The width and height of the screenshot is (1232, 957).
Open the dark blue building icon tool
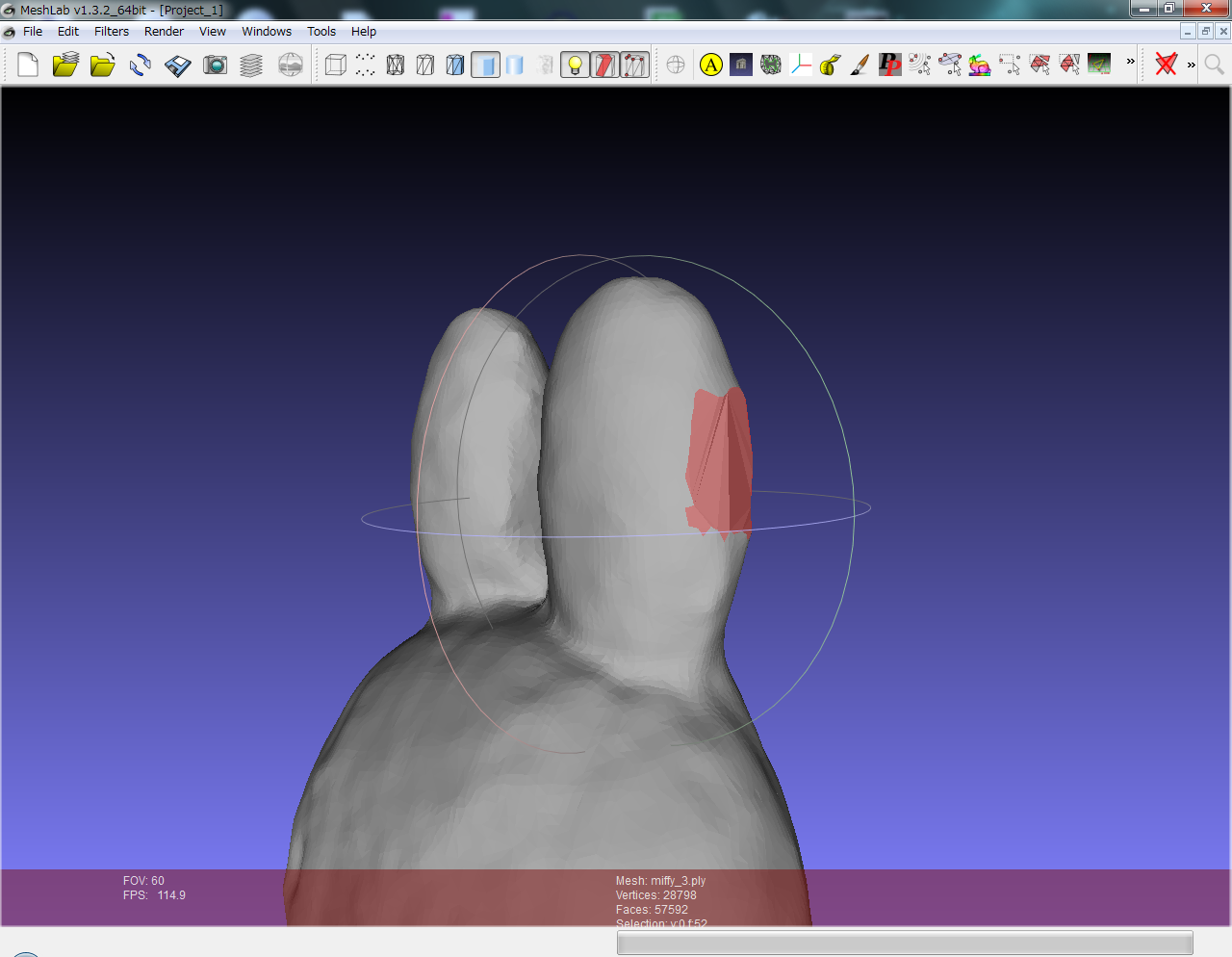click(x=741, y=65)
